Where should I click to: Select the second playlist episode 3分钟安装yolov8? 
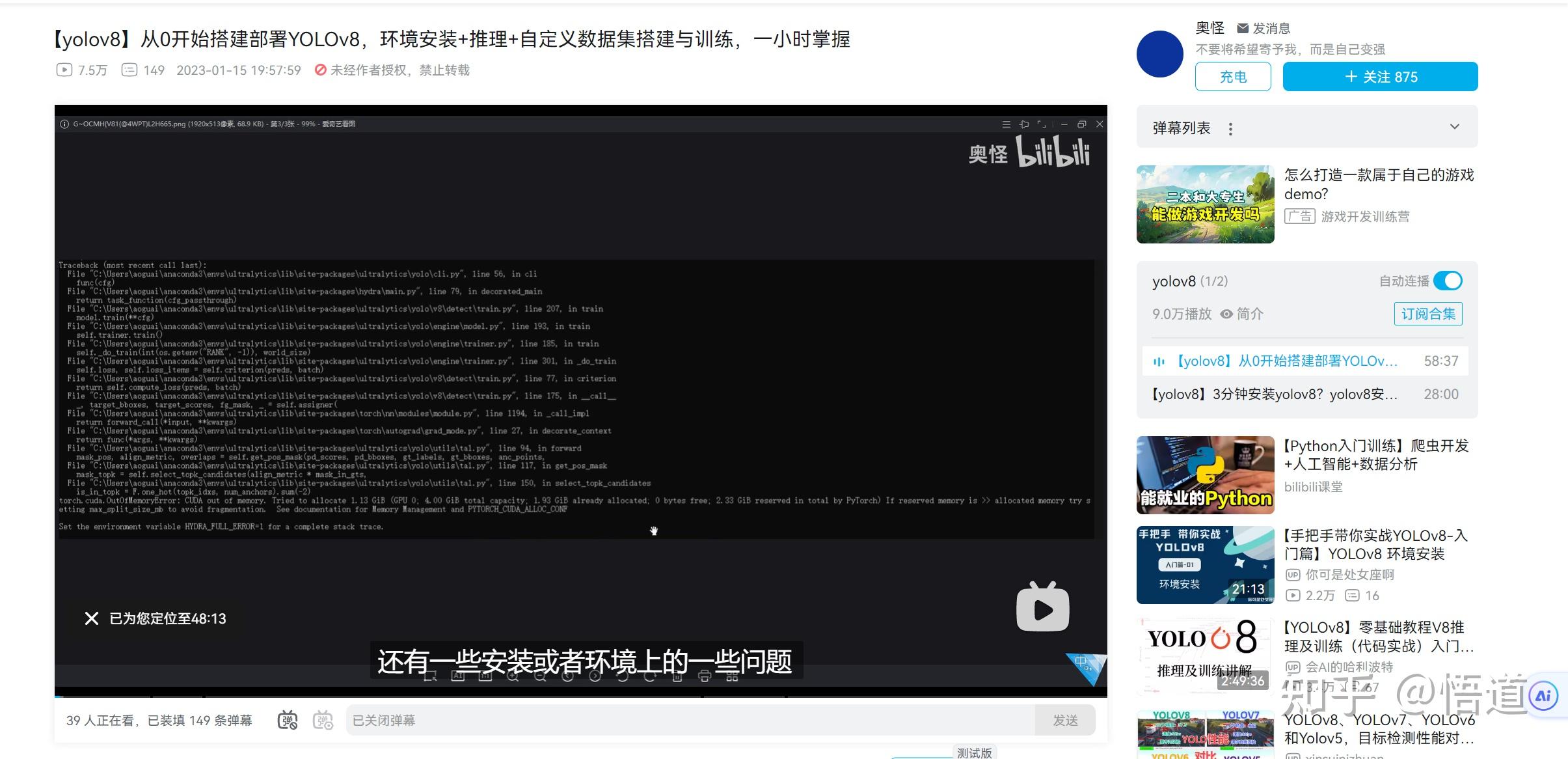[x=1274, y=394]
